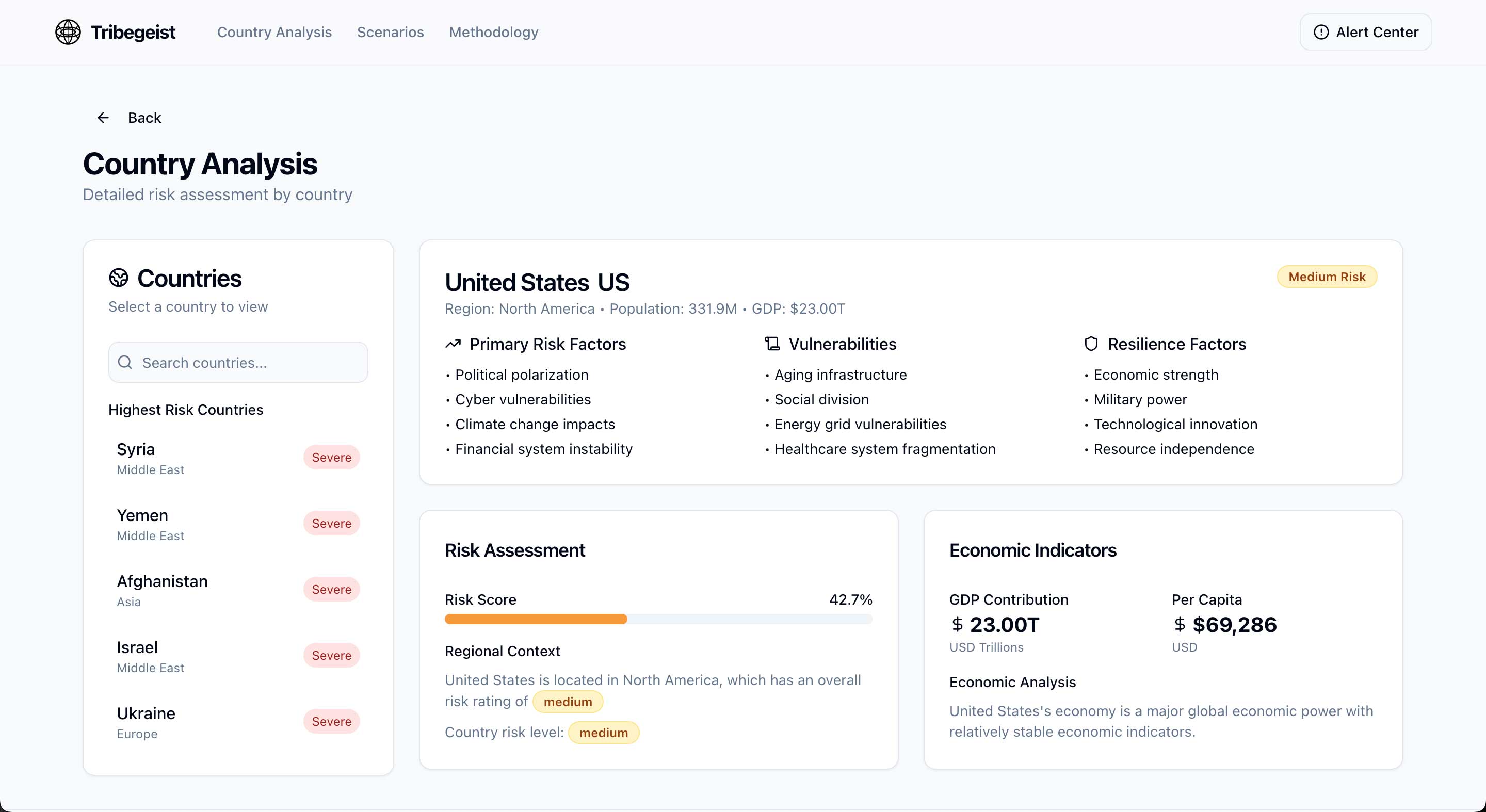Click the dollar icon beside Per Capita value
The image size is (1486, 812).
click(x=1178, y=625)
